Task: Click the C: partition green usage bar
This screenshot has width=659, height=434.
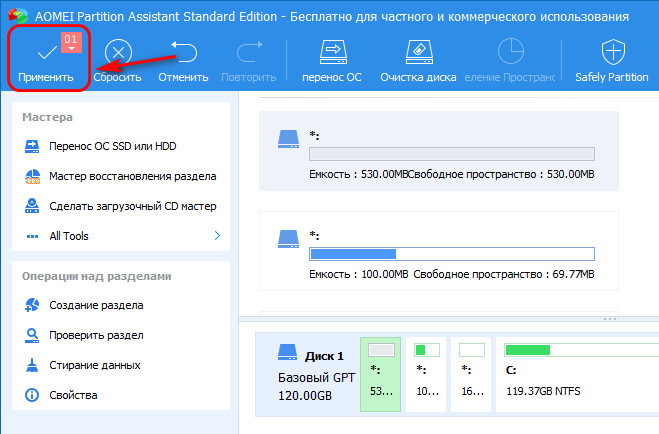Action: [582, 350]
